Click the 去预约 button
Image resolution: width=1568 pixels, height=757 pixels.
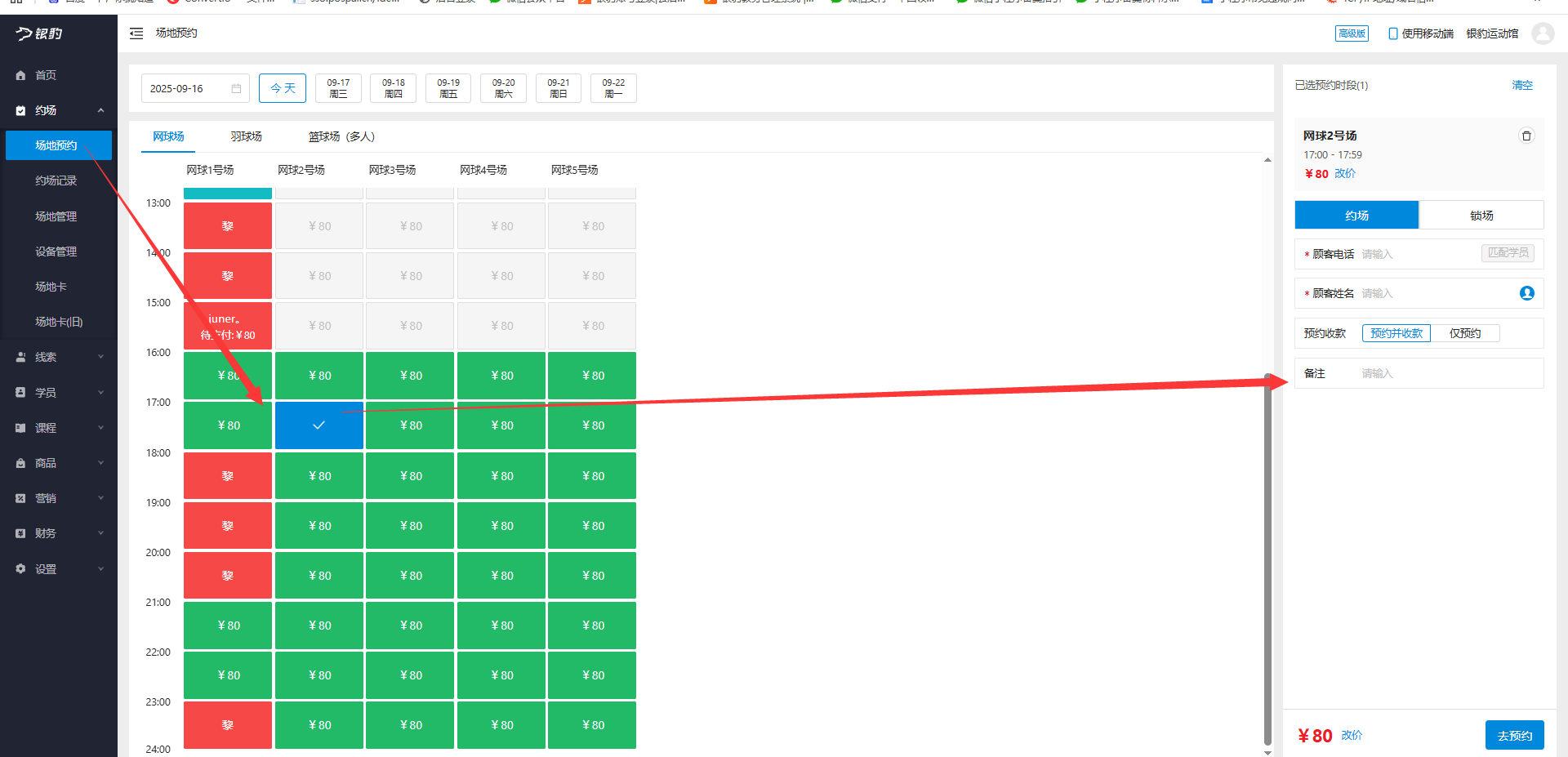(x=1514, y=736)
